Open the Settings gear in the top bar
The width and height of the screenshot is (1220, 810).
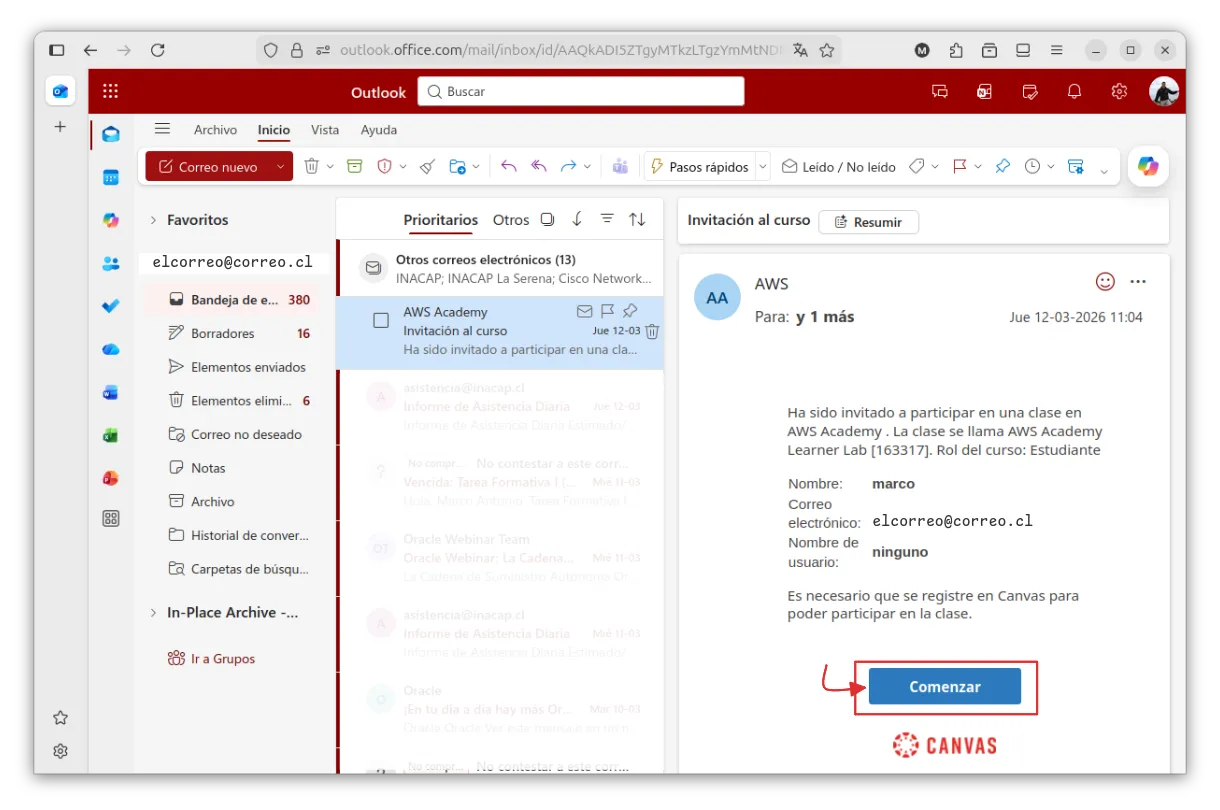[1118, 91]
